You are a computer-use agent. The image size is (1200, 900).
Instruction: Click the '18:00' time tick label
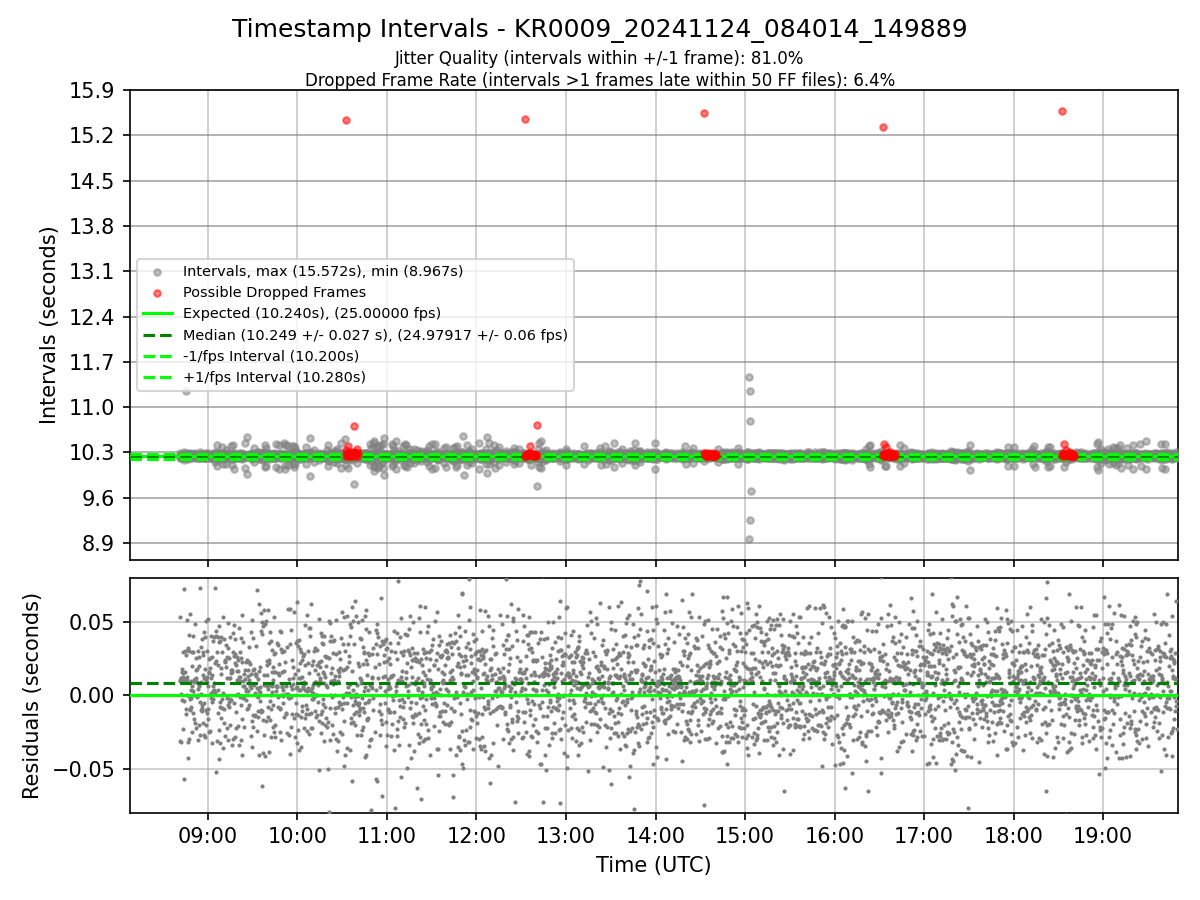click(x=1013, y=836)
